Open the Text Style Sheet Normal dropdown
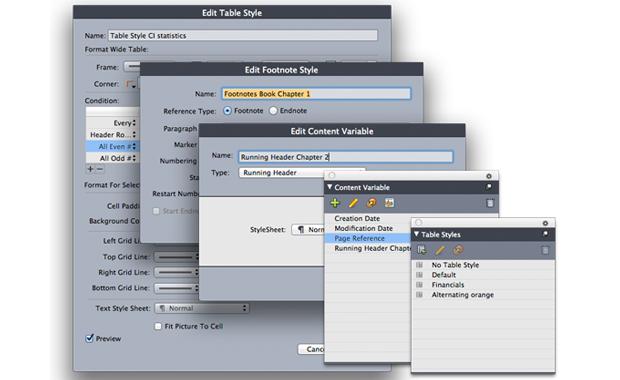The image size is (620, 380). click(202, 308)
